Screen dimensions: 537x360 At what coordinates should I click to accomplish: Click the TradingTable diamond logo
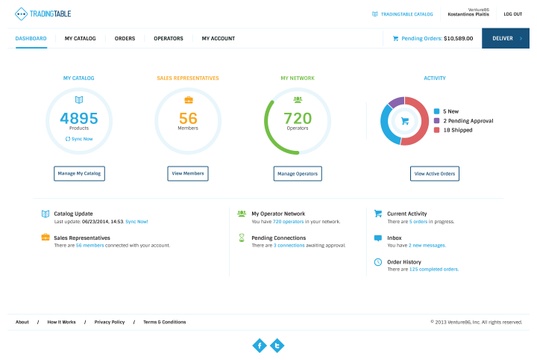pos(21,14)
